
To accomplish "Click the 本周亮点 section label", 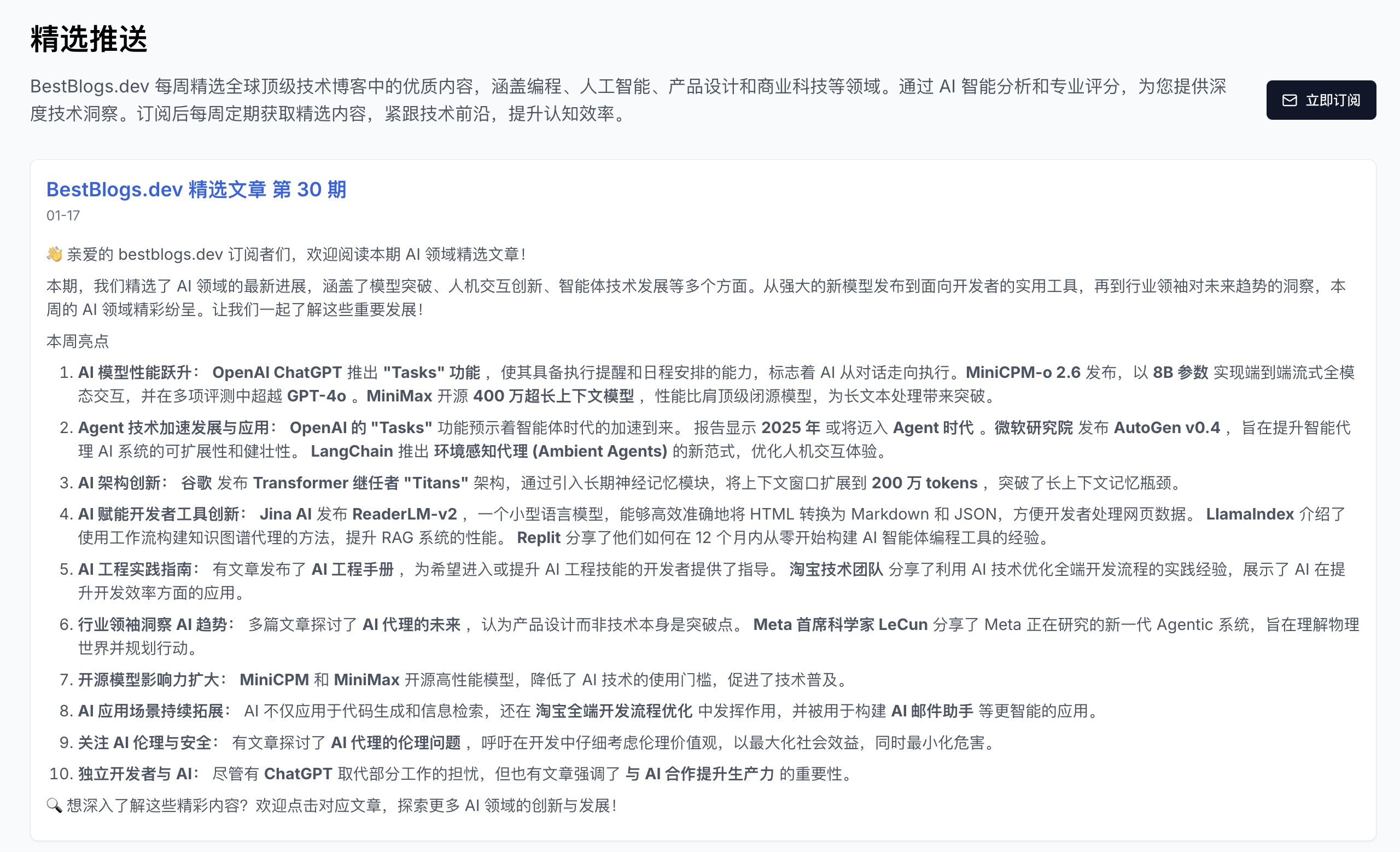I will (77, 341).
